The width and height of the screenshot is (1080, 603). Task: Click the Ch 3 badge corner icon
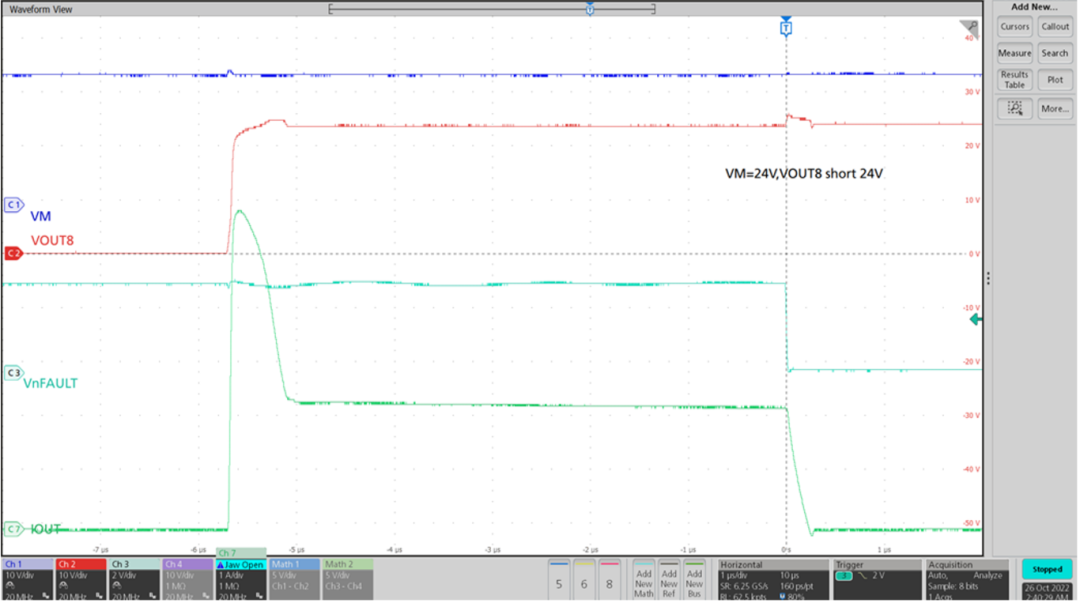153,595
